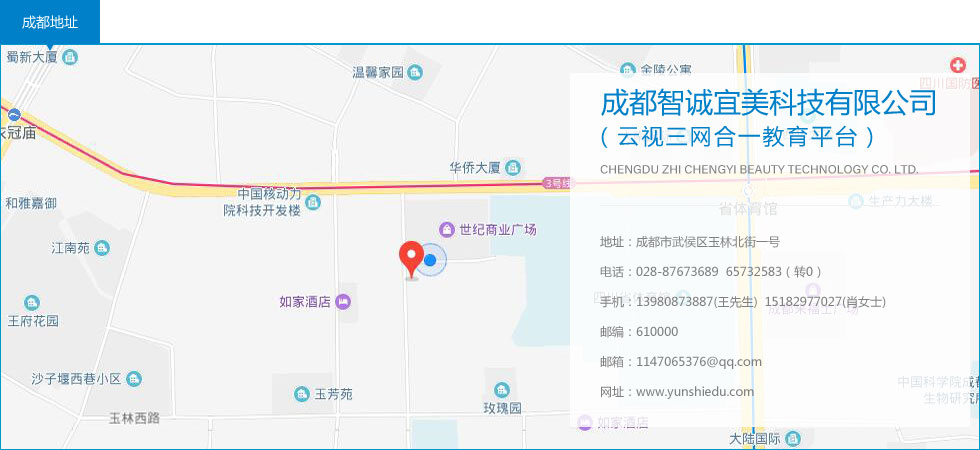Click the 大陆国际 building icon
The width and height of the screenshot is (980, 450).
792,439
